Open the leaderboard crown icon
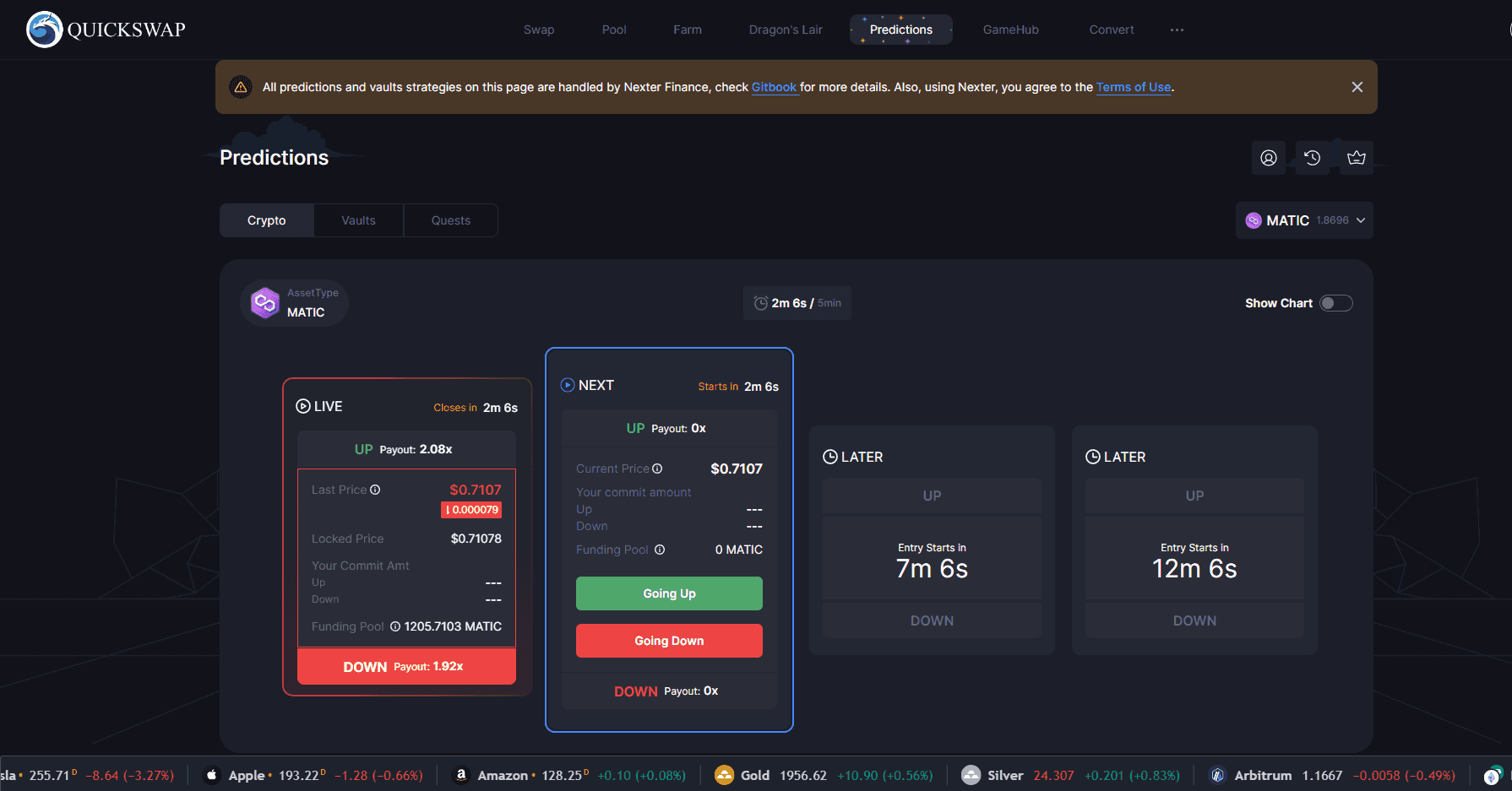The height and width of the screenshot is (791, 1512). (x=1356, y=158)
